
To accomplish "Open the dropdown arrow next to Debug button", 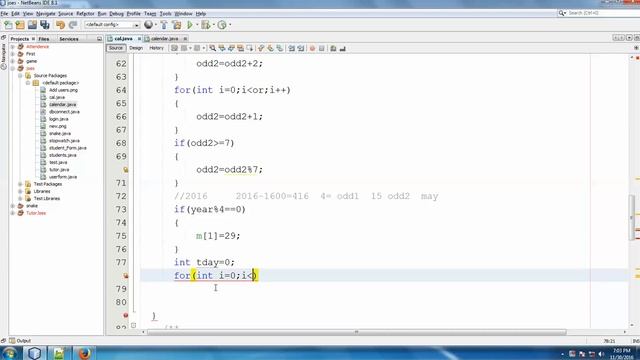I will click(x=213, y=25).
